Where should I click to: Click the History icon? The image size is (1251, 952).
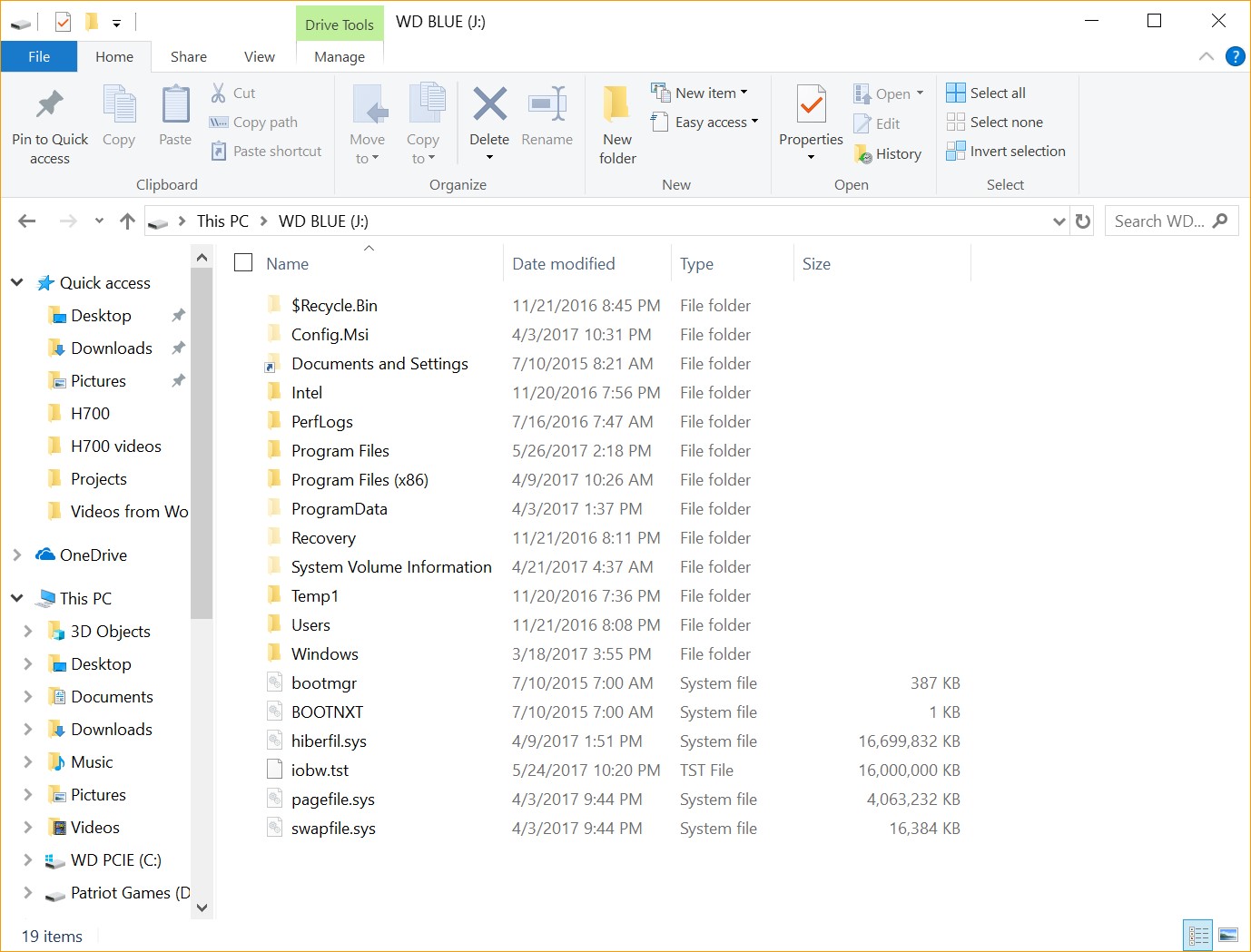[x=863, y=154]
